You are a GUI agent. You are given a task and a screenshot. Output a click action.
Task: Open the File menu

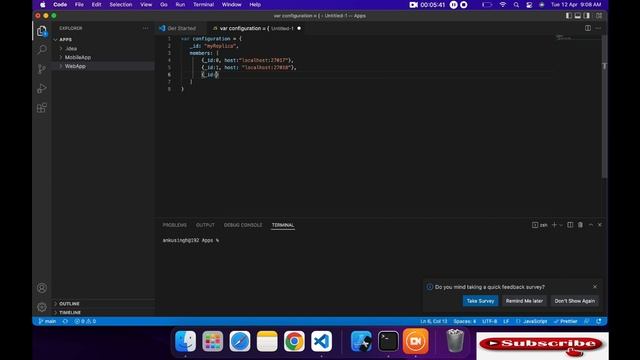point(79,4)
